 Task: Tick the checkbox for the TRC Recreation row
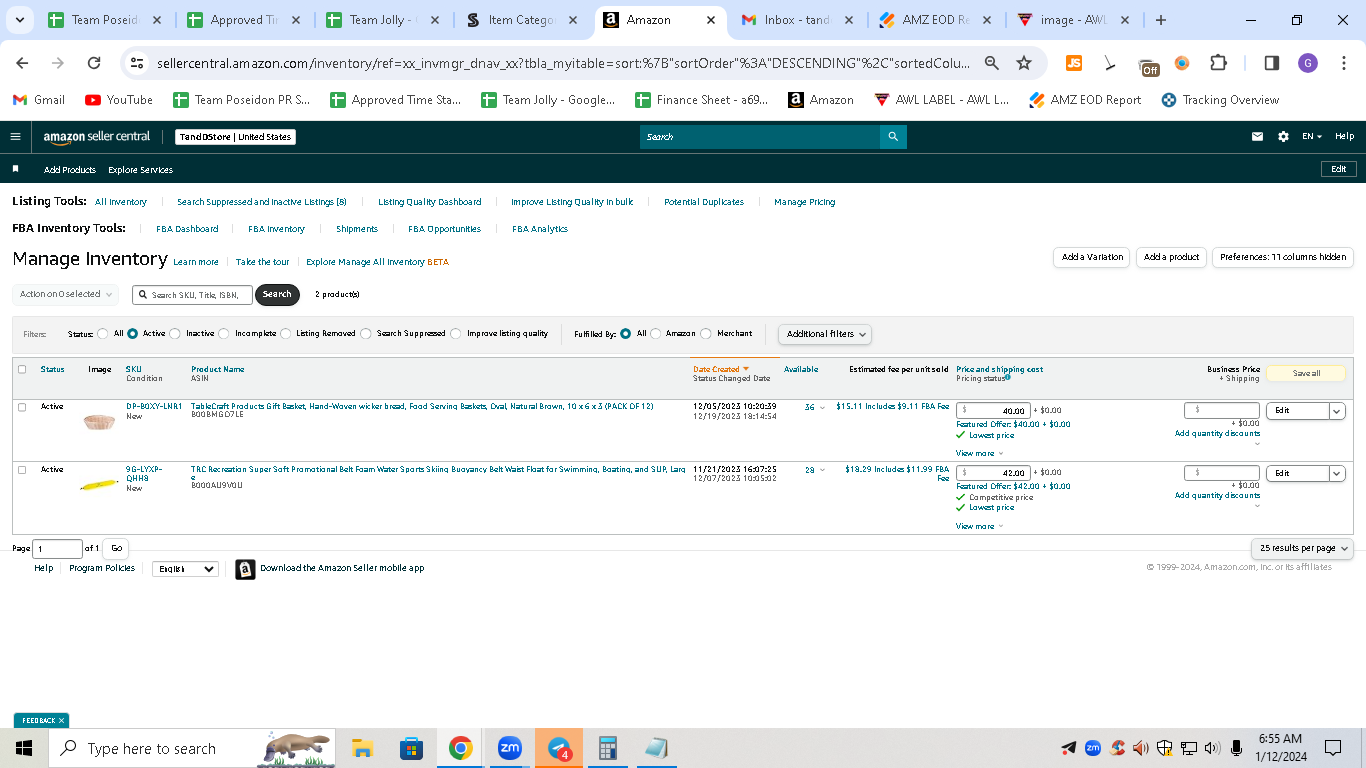tap(22, 470)
